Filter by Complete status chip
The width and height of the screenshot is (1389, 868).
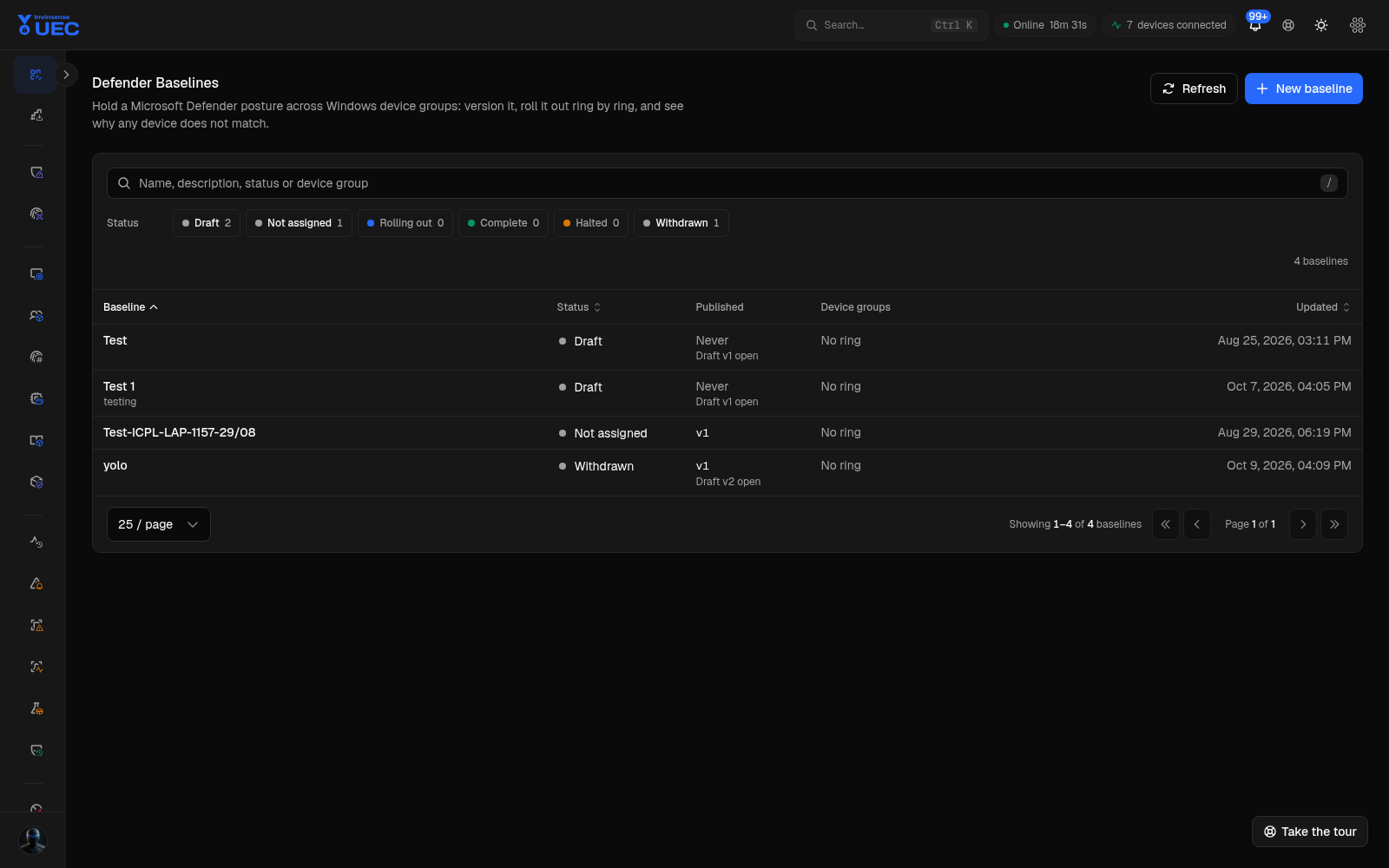504,223
